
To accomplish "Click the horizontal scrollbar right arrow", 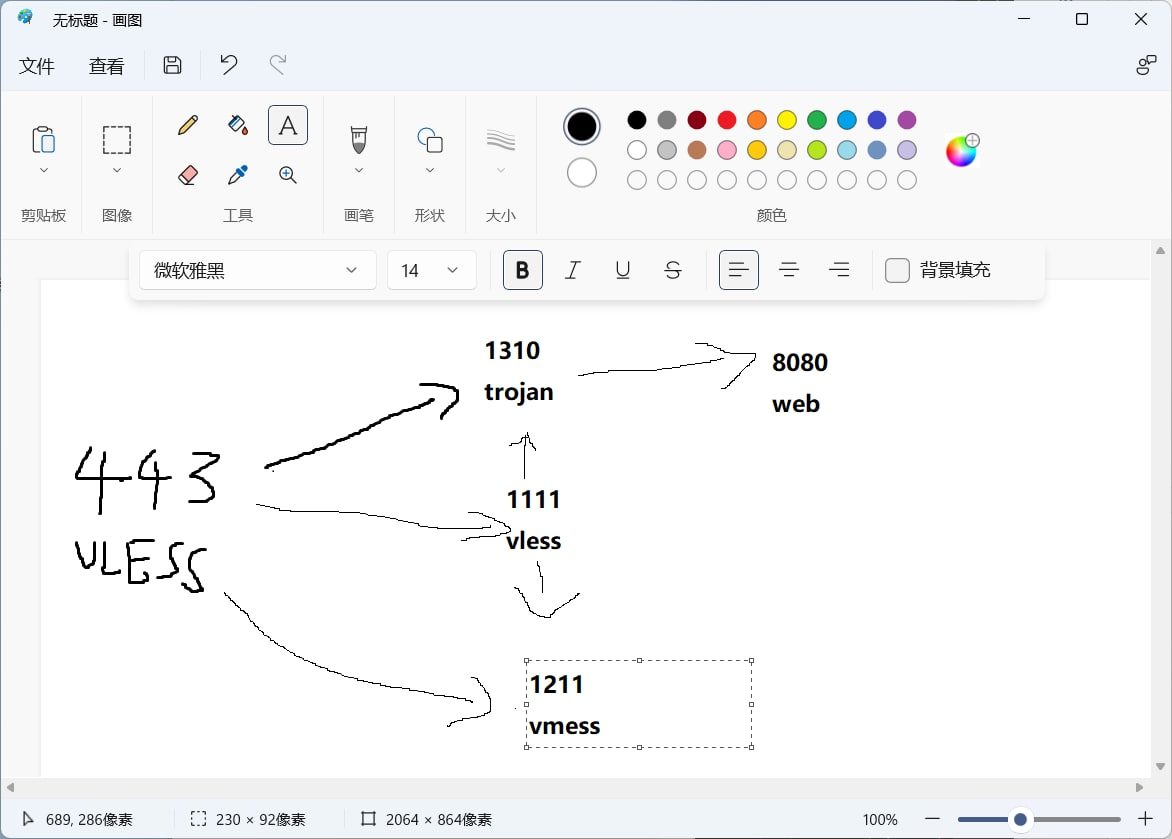I will pos(1139,787).
